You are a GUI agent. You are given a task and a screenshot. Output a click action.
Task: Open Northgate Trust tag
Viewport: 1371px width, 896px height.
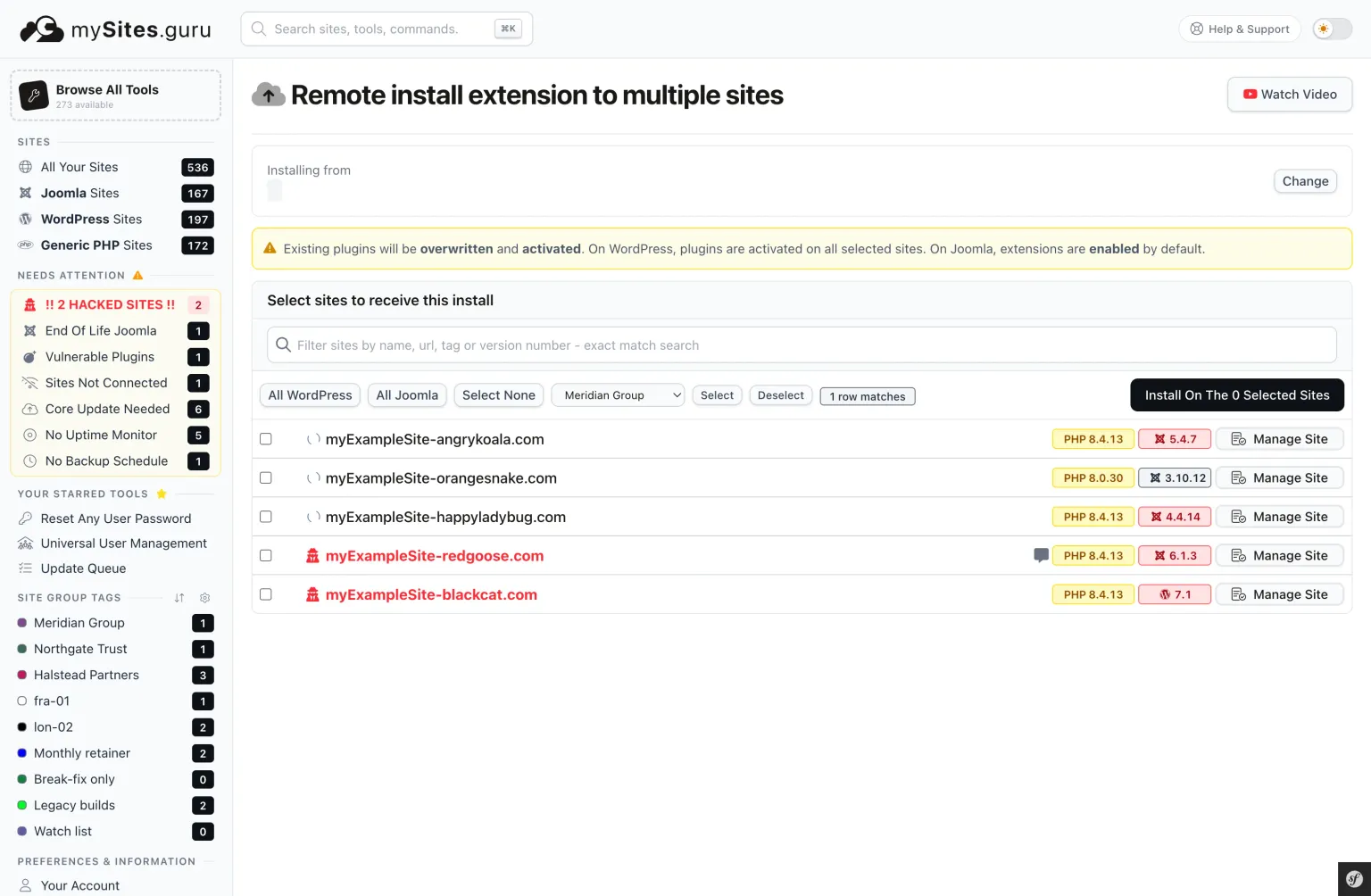(x=80, y=649)
